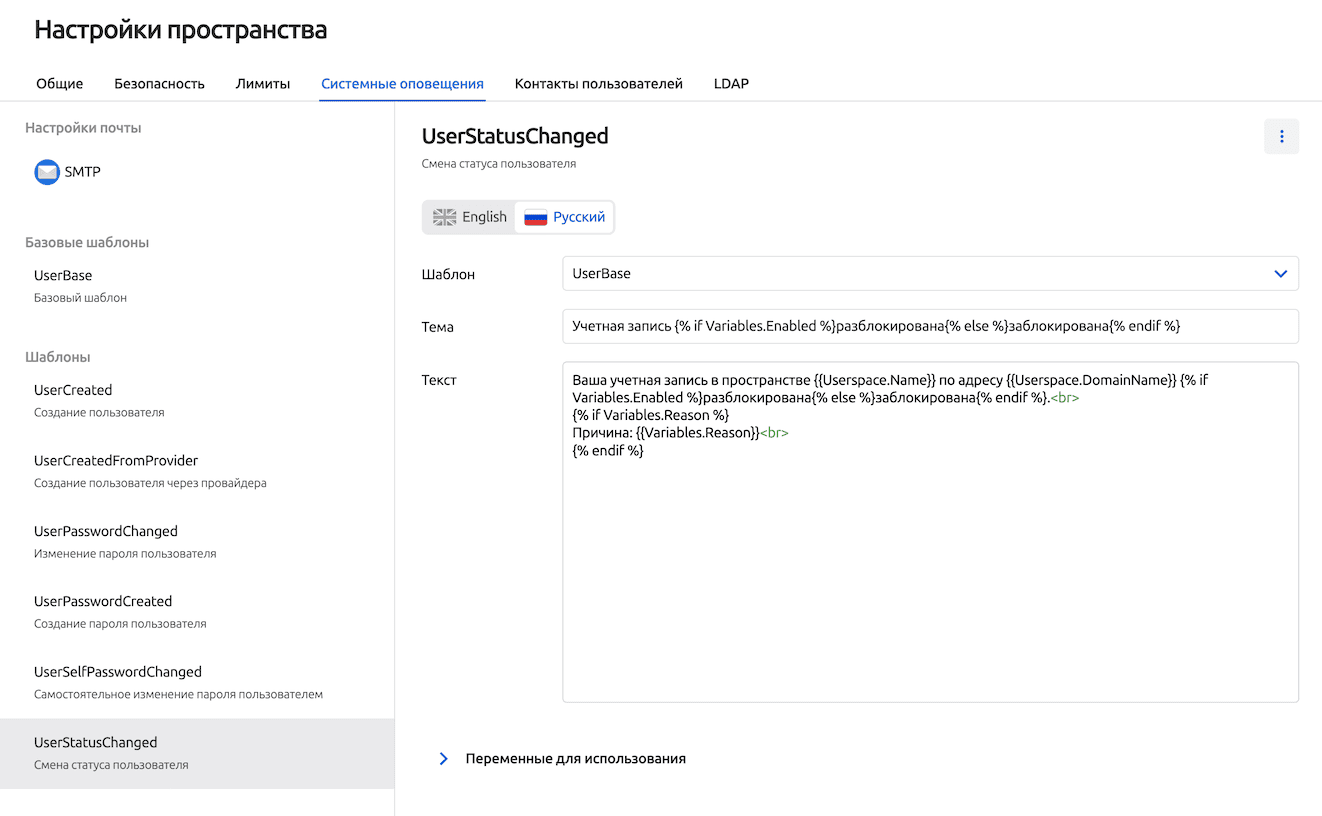This screenshot has height=816, width=1322.
Task: Open the LDAP tab
Action: click(731, 83)
